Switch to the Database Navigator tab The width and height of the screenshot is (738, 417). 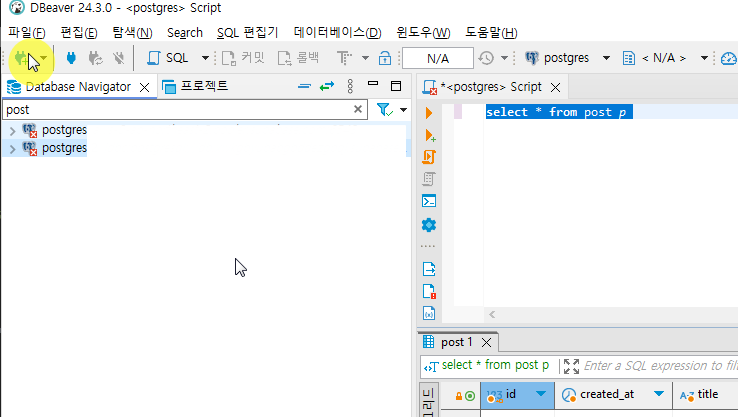pos(78,87)
